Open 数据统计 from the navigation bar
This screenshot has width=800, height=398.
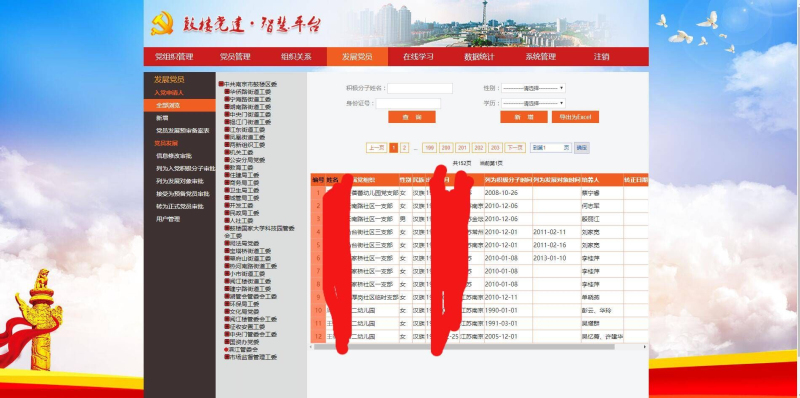479,57
